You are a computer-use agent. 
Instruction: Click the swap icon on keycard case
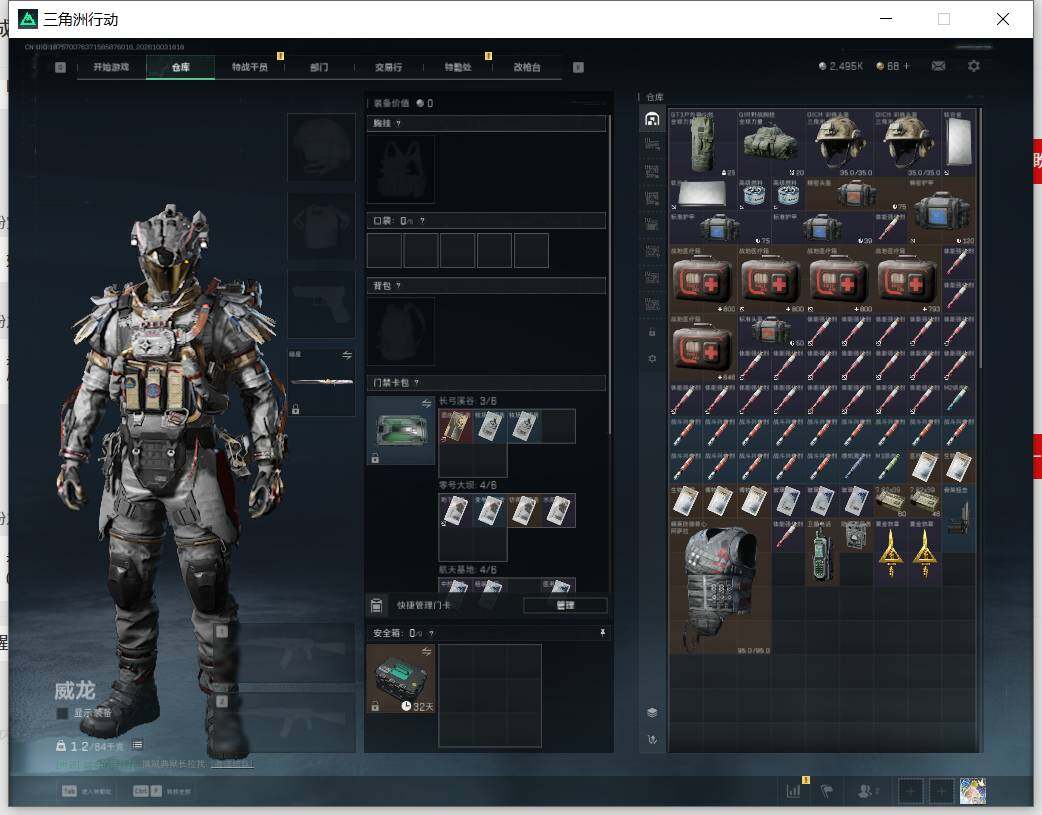(x=426, y=404)
